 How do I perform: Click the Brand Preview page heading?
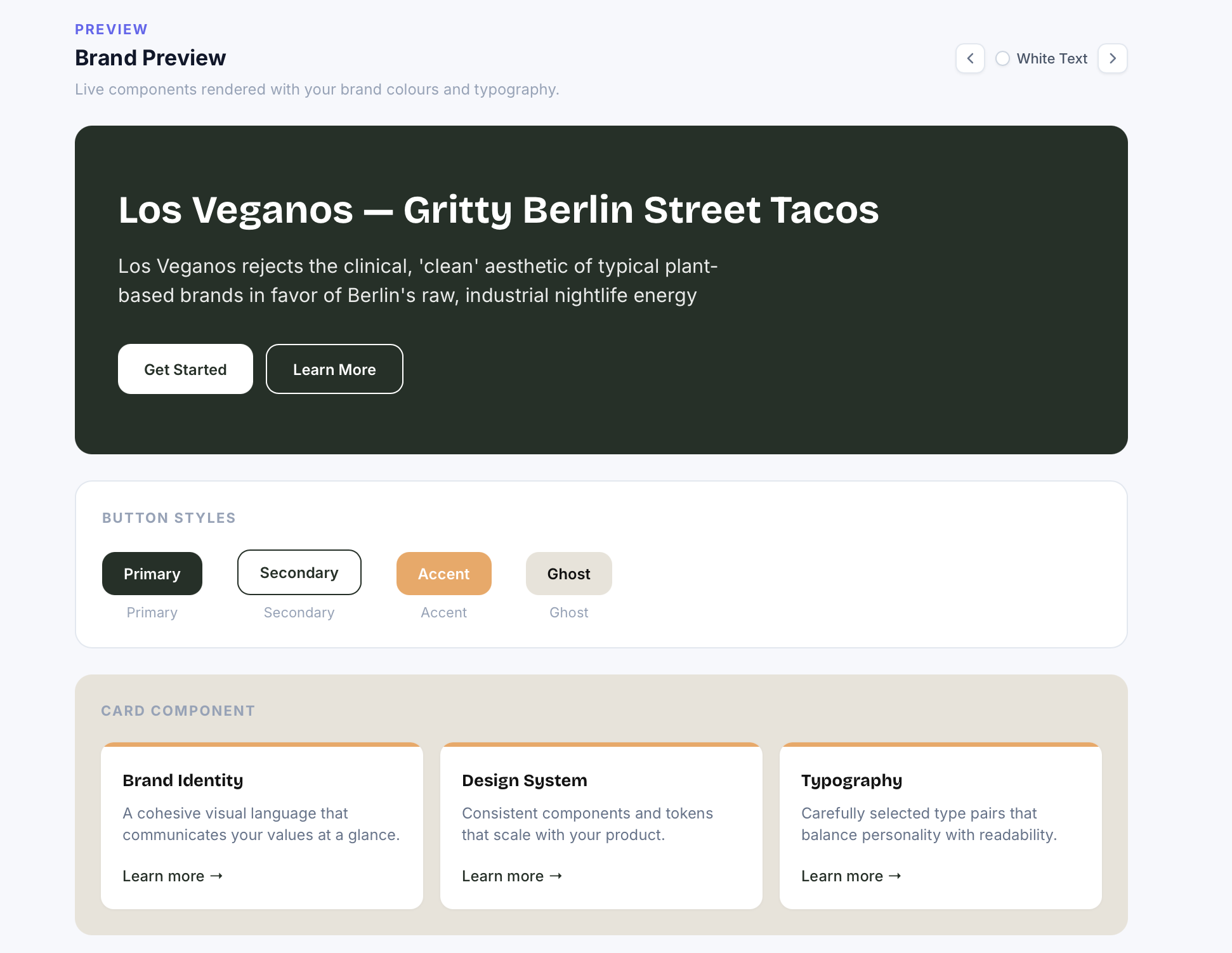point(150,58)
